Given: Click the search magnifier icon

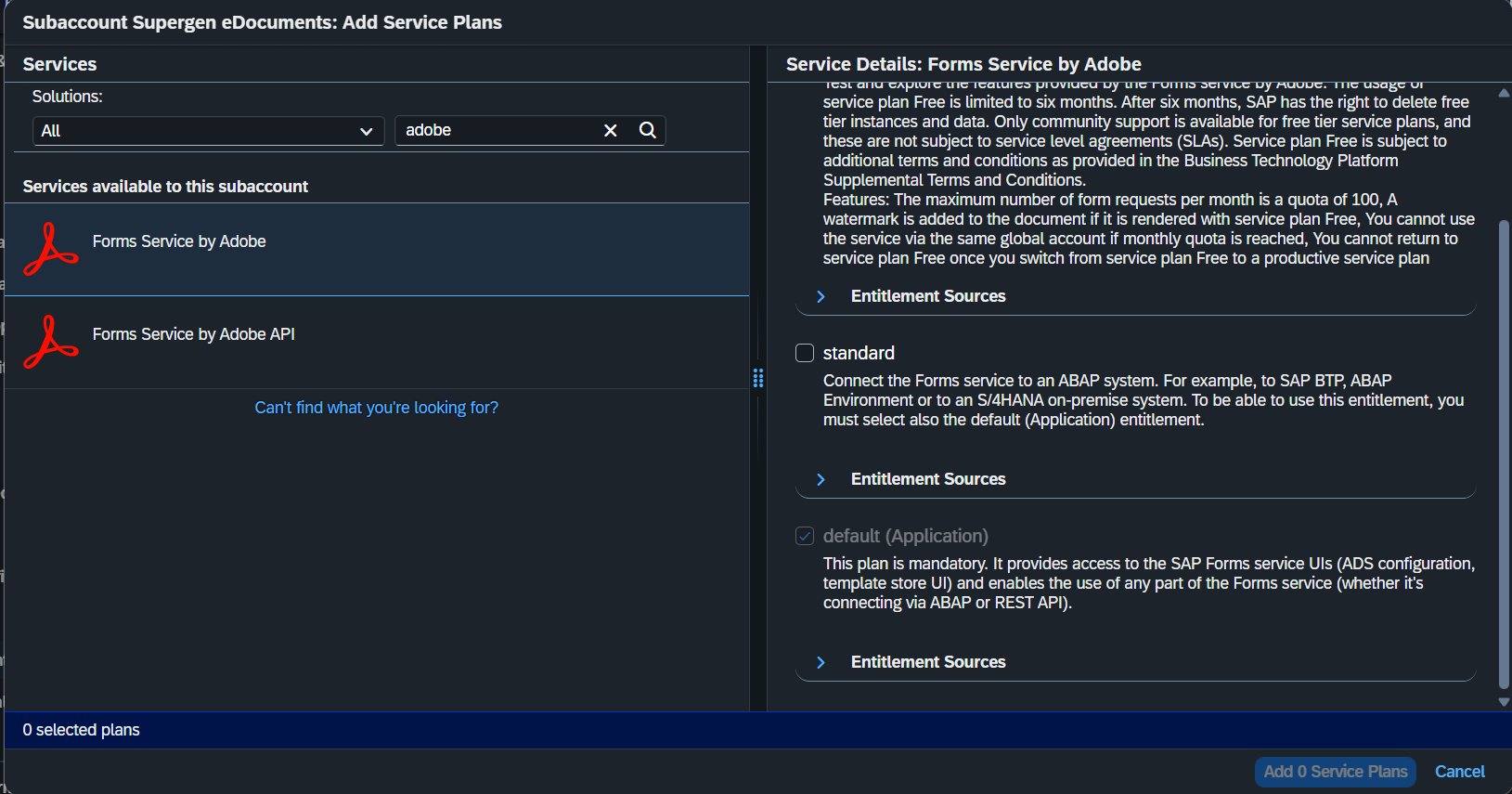Looking at the screenshot, I should point(648,131).
